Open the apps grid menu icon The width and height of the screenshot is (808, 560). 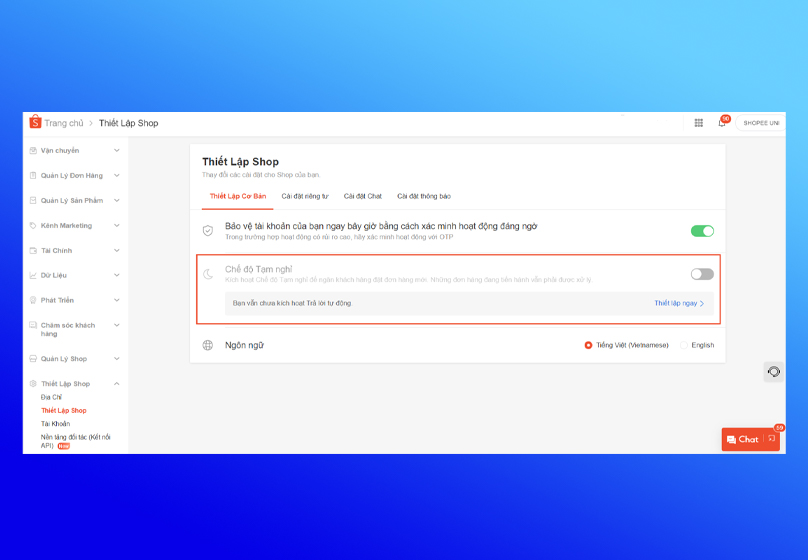(698, 123)
